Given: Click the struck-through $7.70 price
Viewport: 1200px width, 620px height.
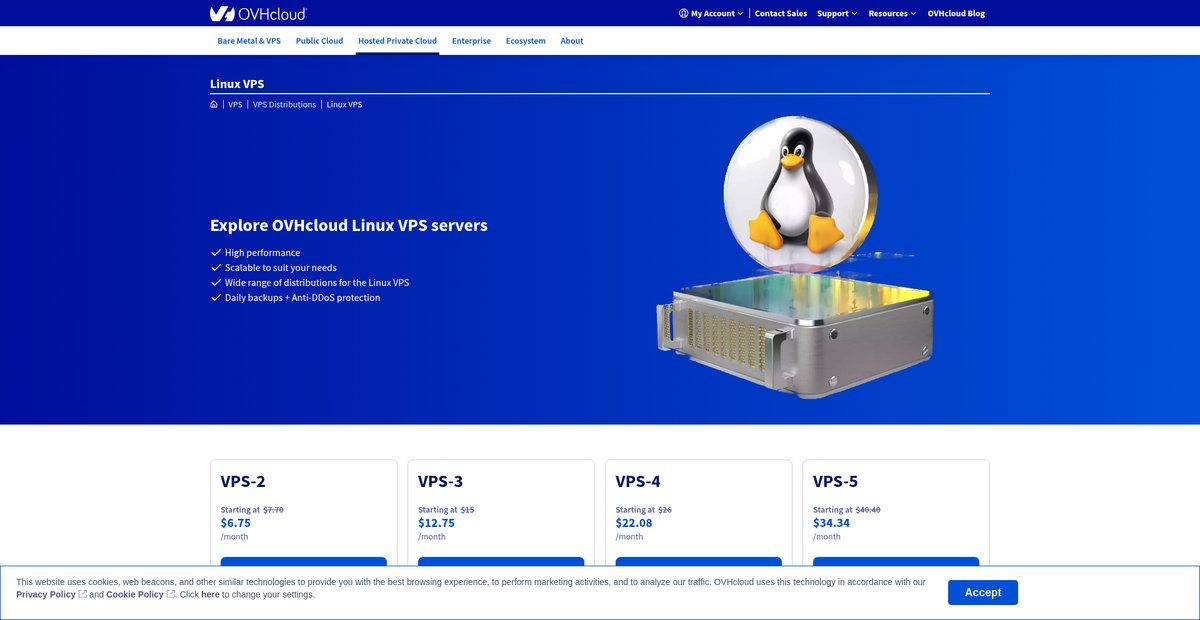Looking at the screenshot, I should pyautogui.click(x=273, y=509).
